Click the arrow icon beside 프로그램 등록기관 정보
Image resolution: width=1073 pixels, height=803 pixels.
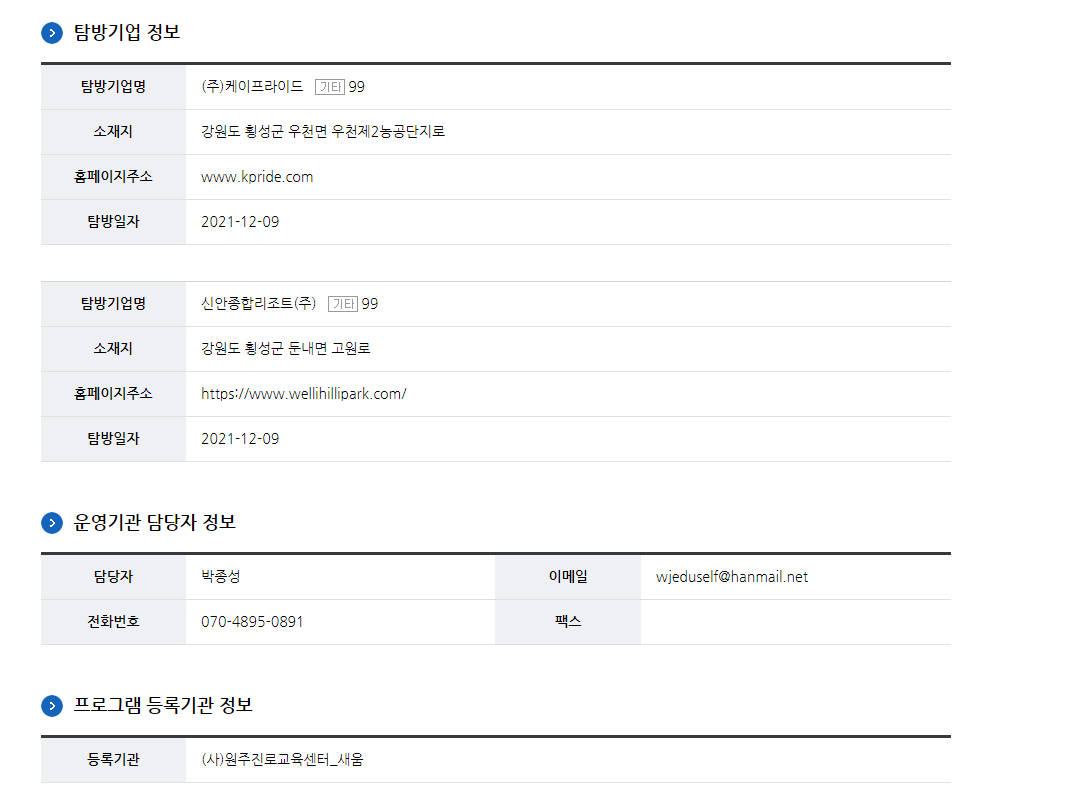(52, 706)
